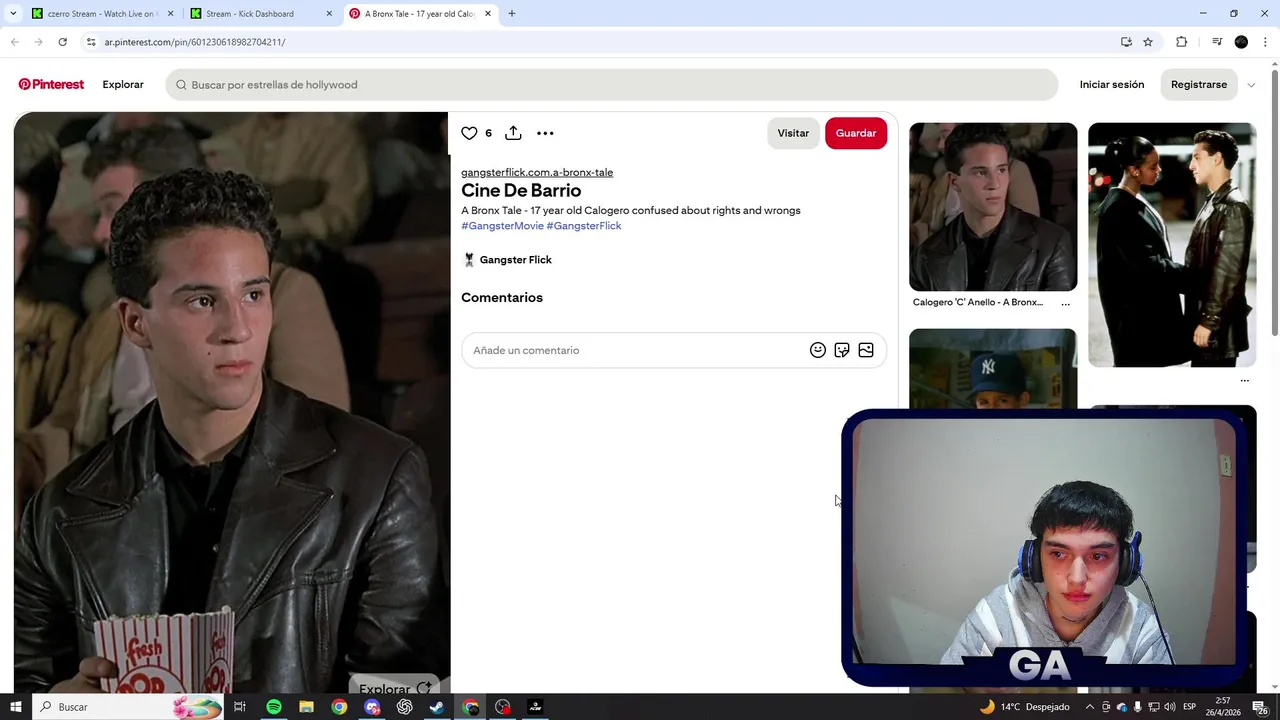Save the pin with Guardar
The width and height of the screenshot is (1280, 720).
coord(856,133)
